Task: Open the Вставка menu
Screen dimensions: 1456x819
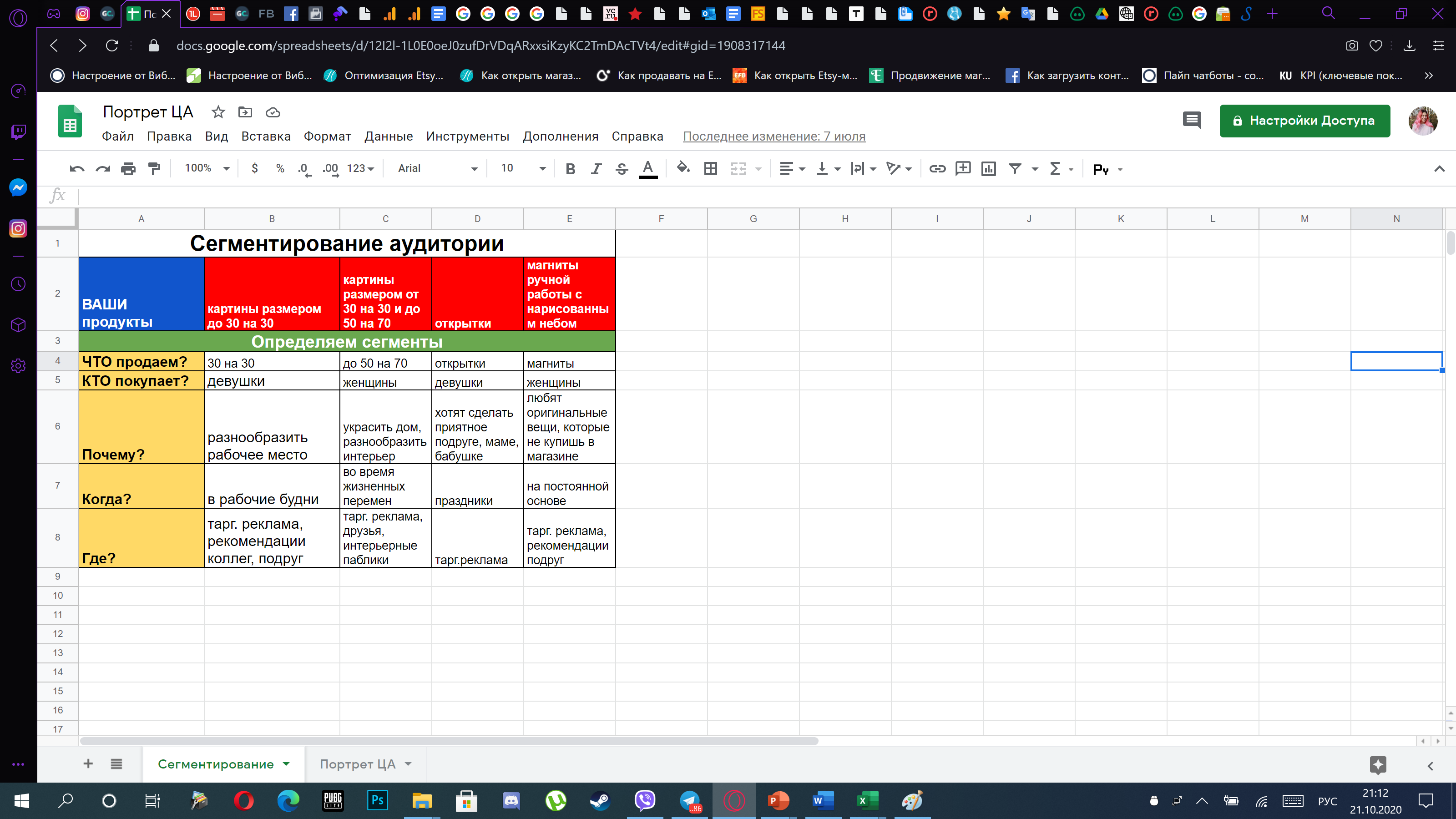Action: click(266, 136)
